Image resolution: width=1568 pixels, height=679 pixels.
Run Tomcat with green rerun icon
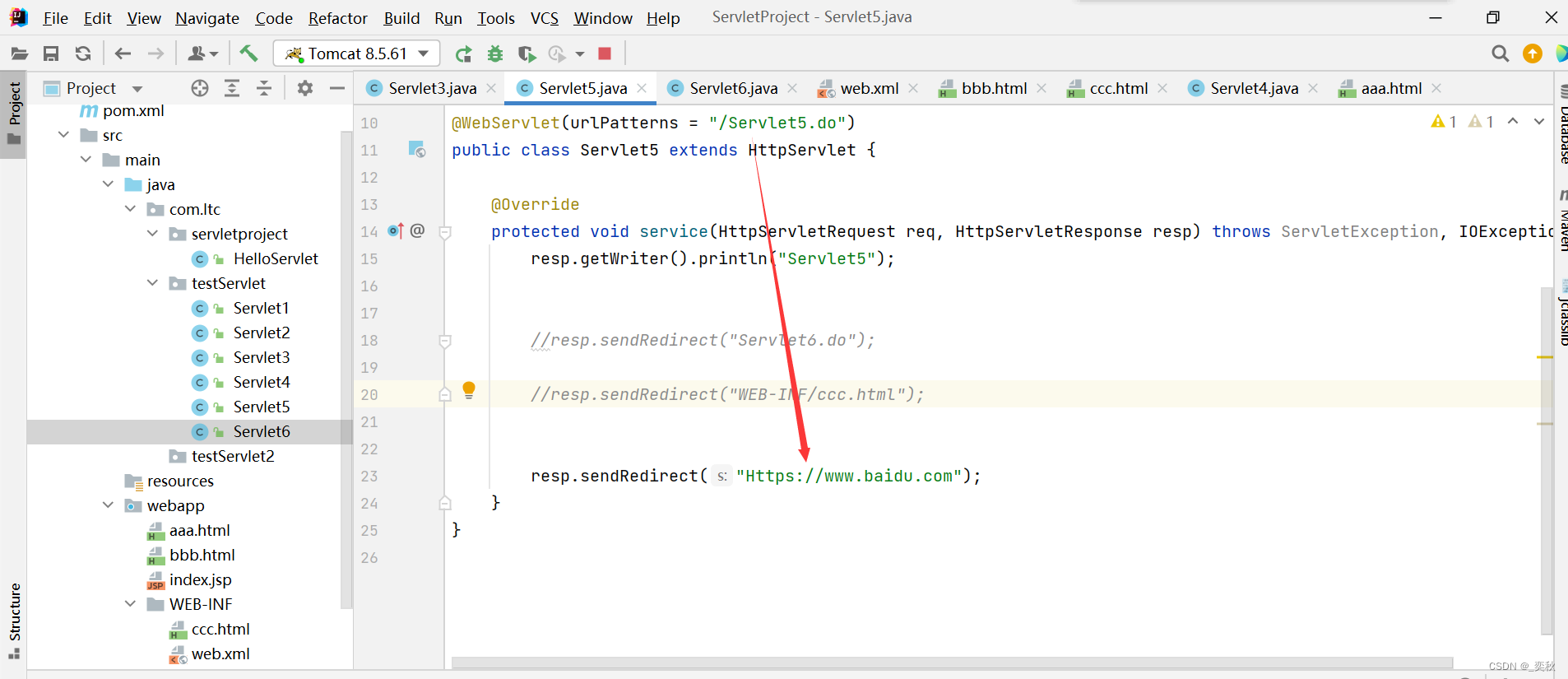[464, 53]
